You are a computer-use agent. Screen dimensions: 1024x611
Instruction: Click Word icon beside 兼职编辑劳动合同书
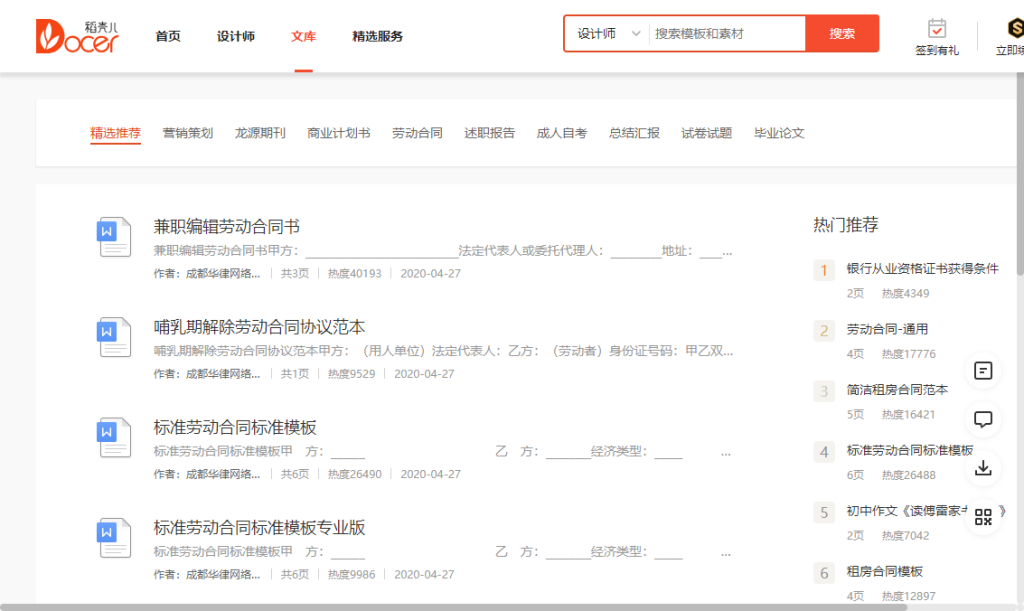(x=114, y=237)
